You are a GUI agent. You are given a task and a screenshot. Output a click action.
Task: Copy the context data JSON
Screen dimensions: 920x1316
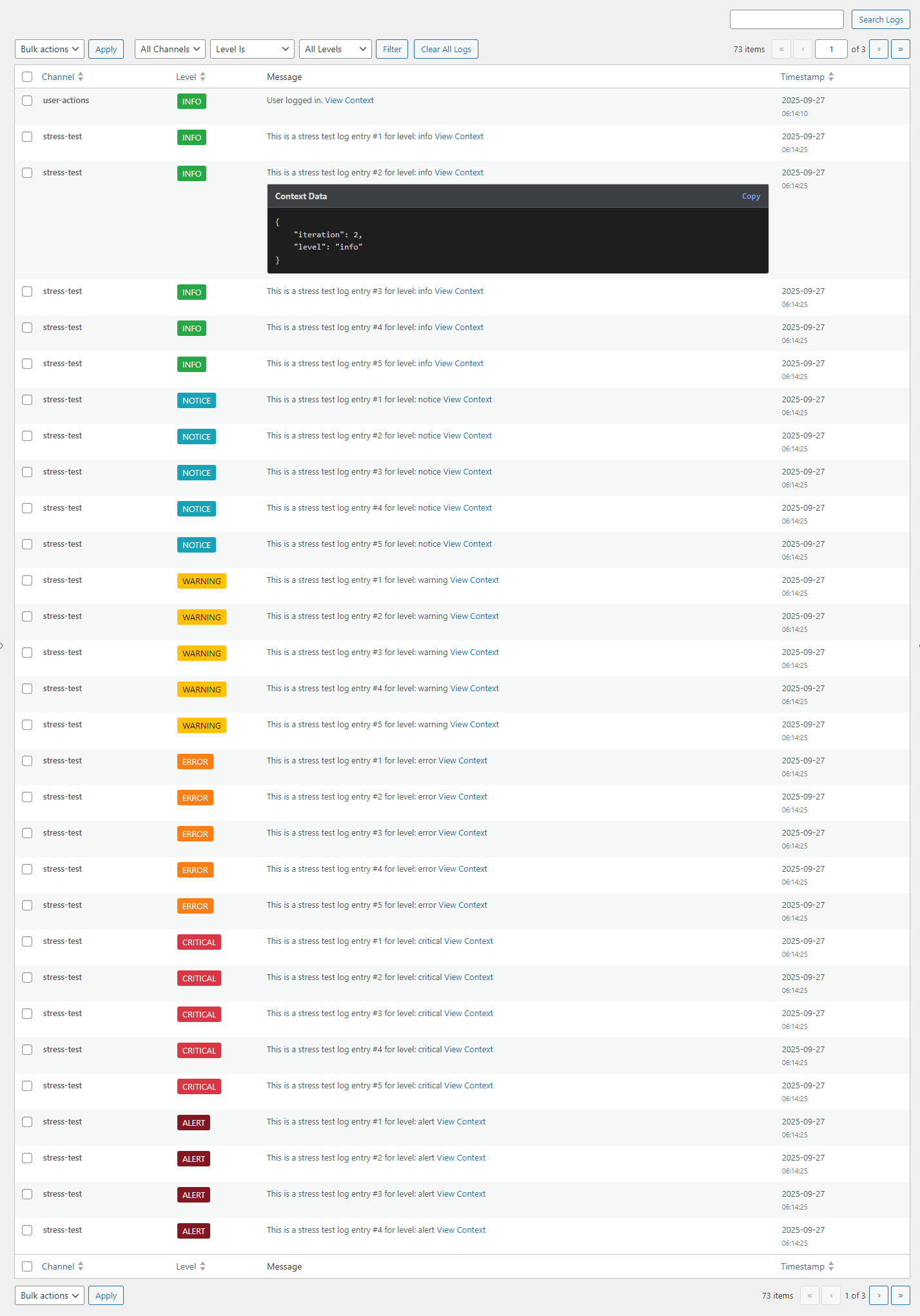750,197
